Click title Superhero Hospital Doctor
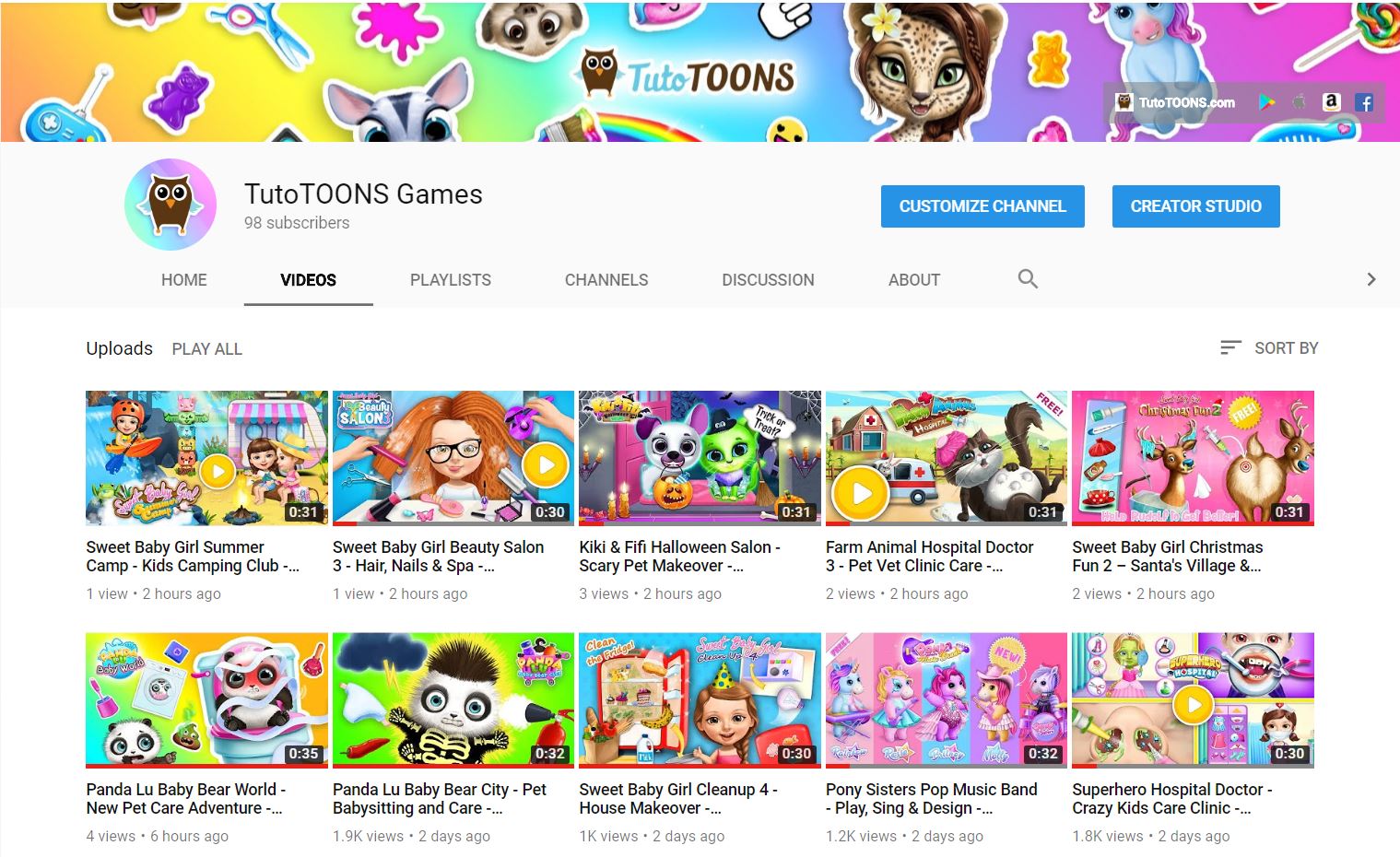The width and height of the screenshot is (1400, 857). click(1172, 799)
